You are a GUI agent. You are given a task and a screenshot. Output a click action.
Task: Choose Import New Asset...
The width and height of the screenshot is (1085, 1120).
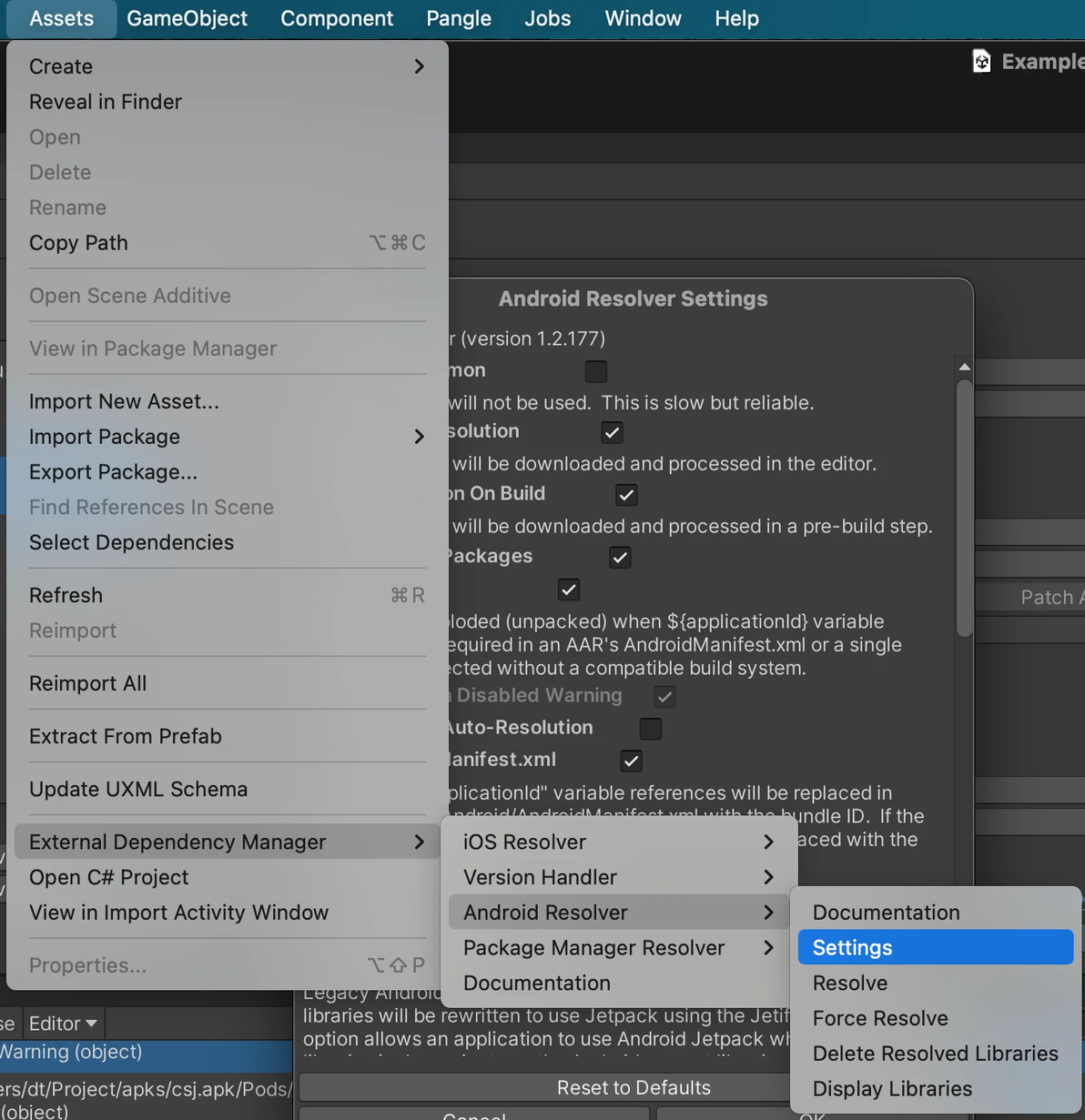point(228,401)
